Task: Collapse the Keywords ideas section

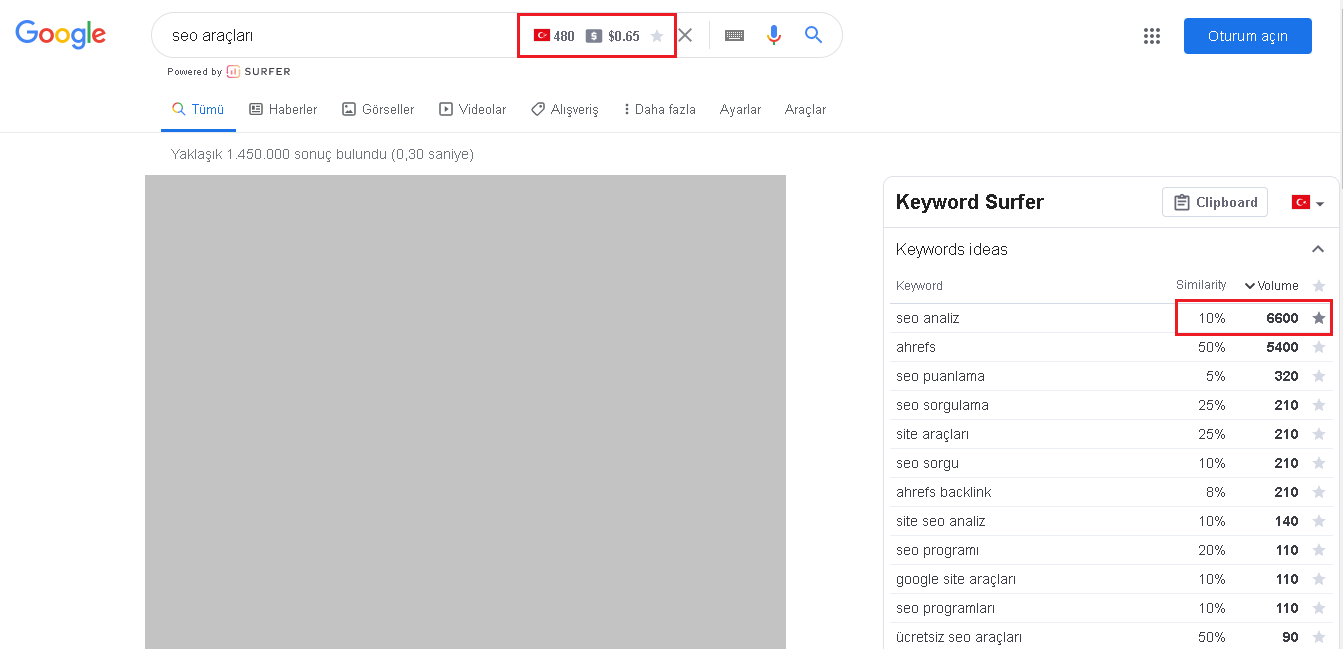Action: pos(1318,249)
